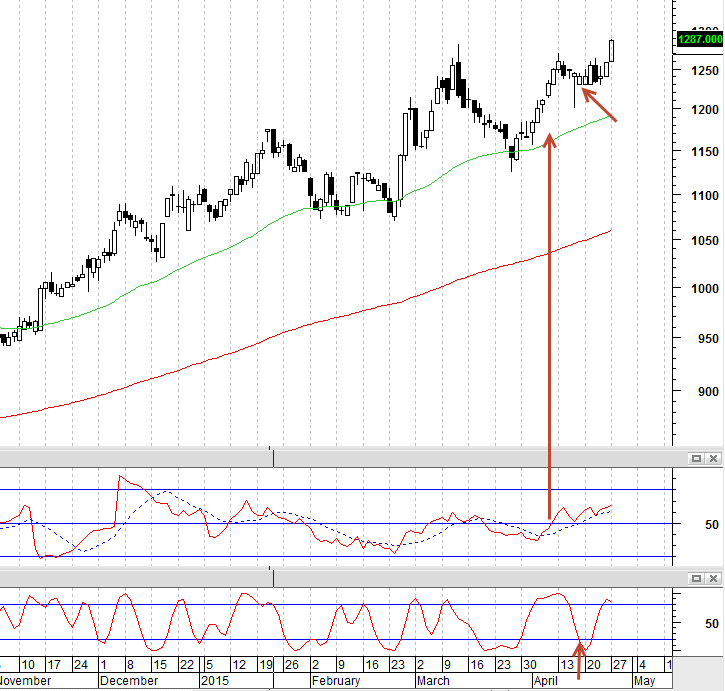
Task: Close the upper indicator pane
Action: pos(713,458)
